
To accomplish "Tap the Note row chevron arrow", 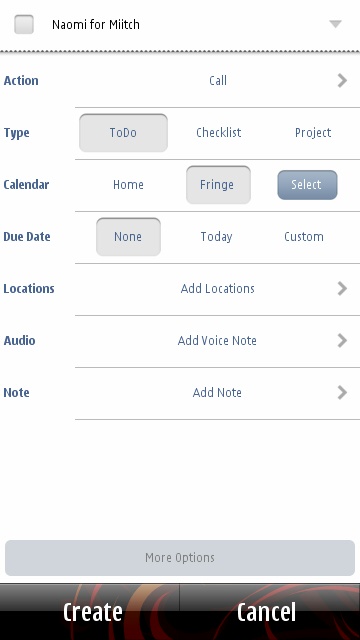I will pos(342,392).
